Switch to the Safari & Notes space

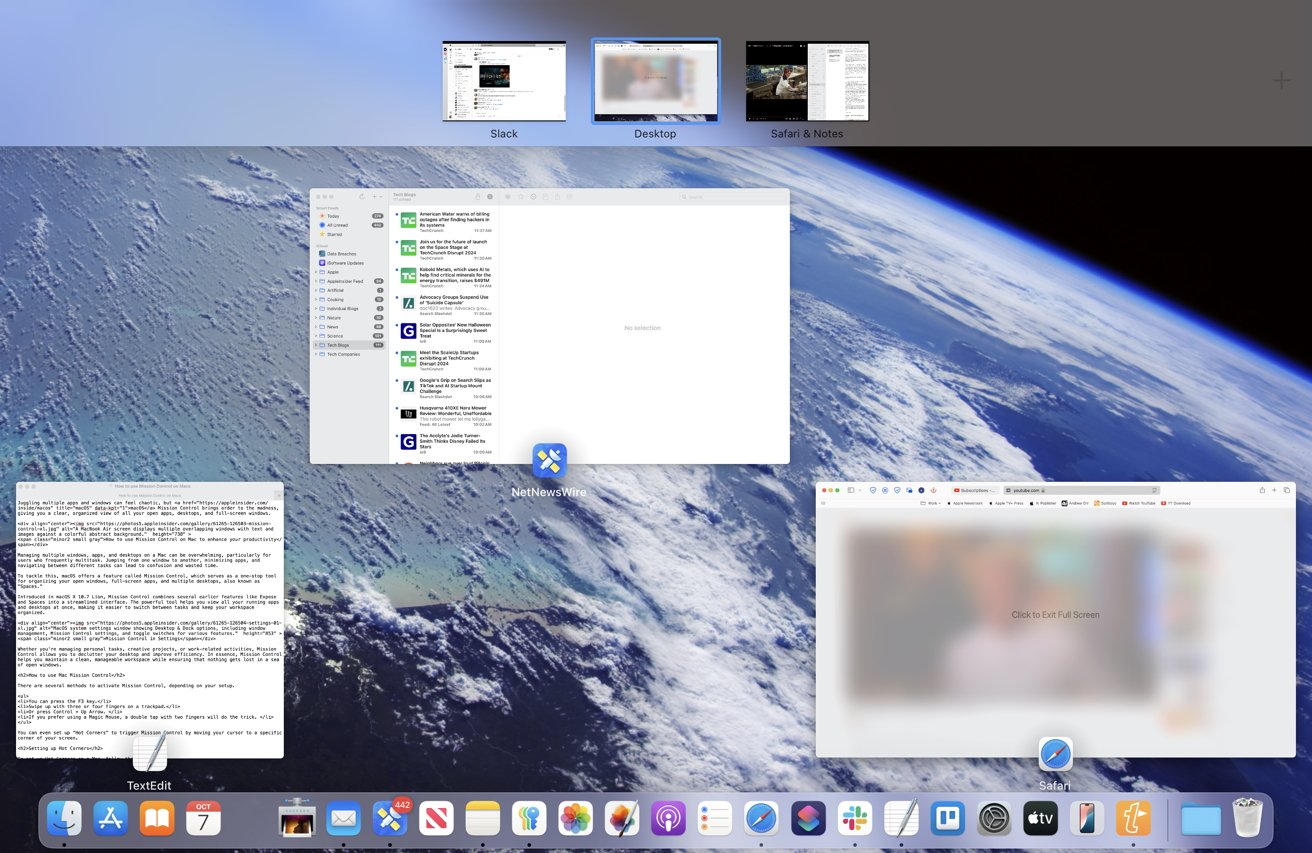point(807,81)
